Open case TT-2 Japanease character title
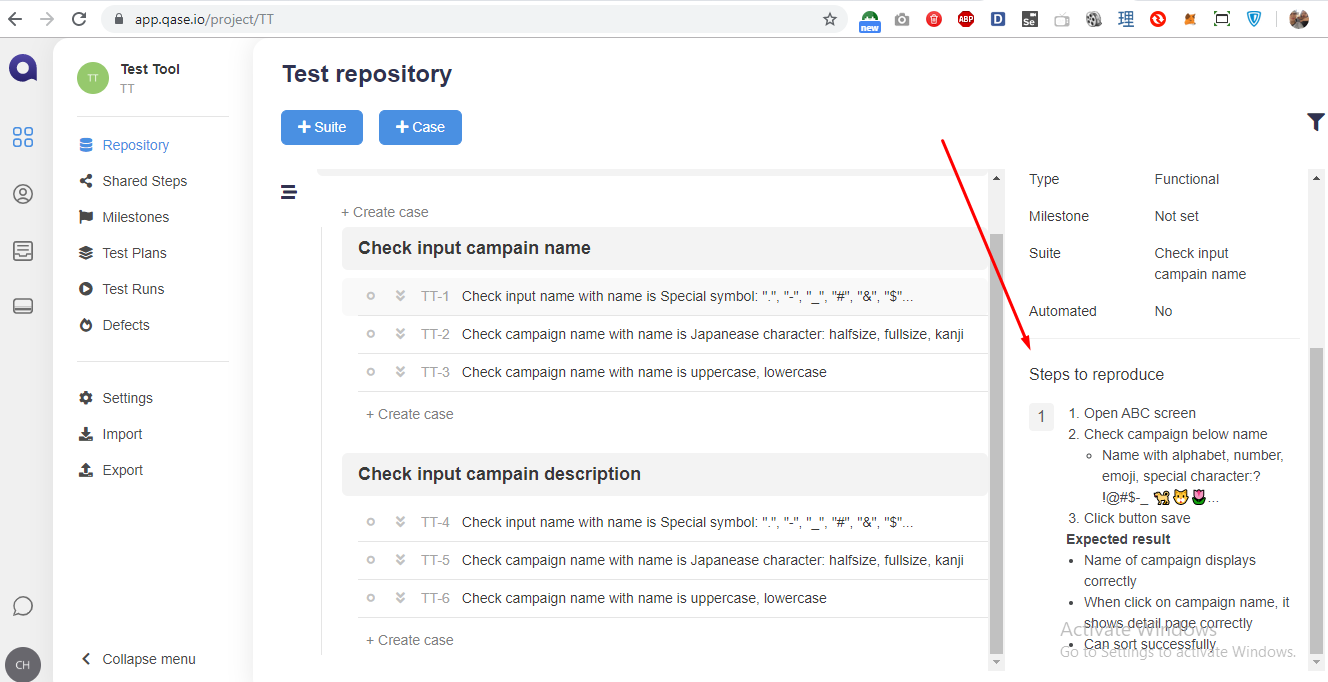 pos(713,334)
